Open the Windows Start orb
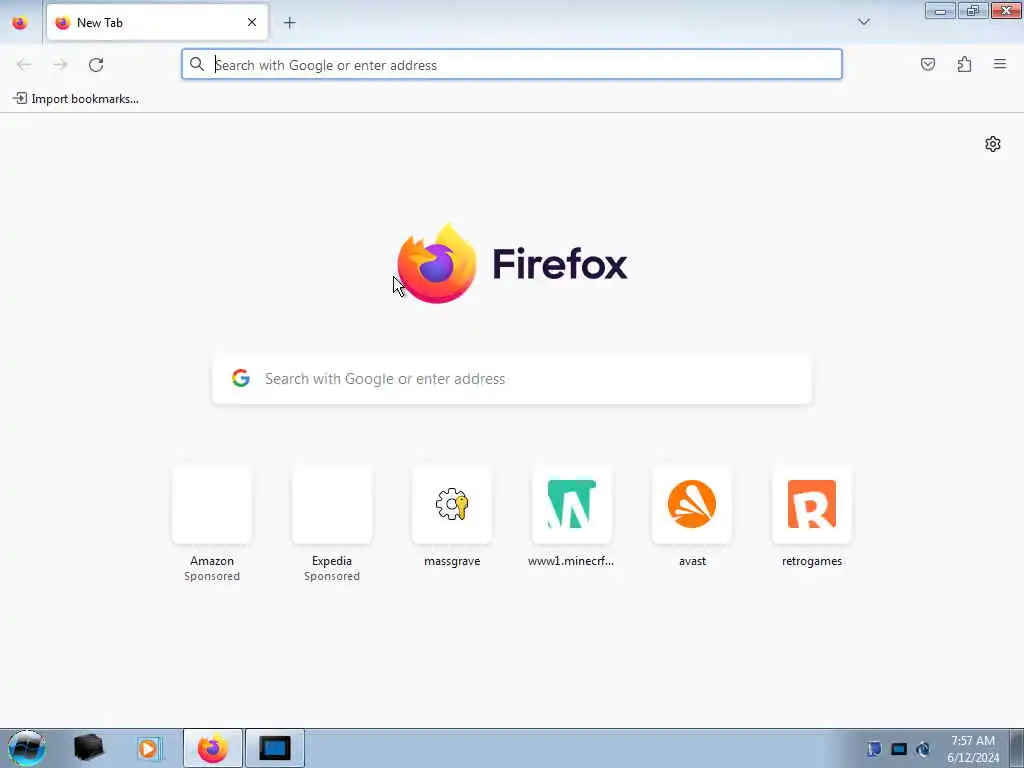Screen dimensions: 1024x768 click(26, 748)
